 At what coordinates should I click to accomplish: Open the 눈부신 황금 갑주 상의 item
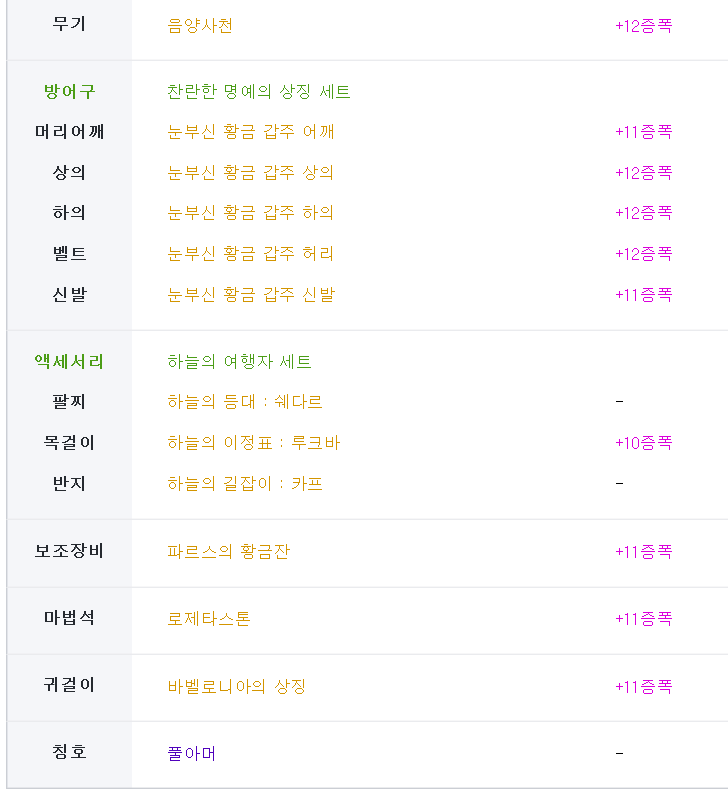[x=251, y=173]
